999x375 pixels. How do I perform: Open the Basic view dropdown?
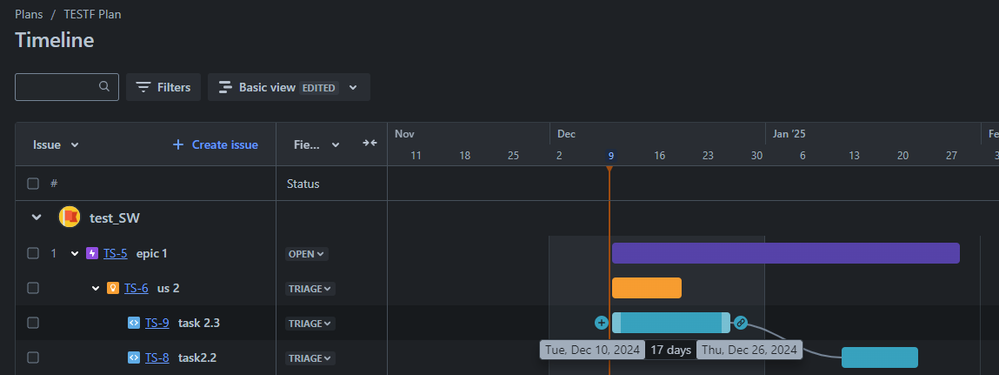click(x=289, y=87)
